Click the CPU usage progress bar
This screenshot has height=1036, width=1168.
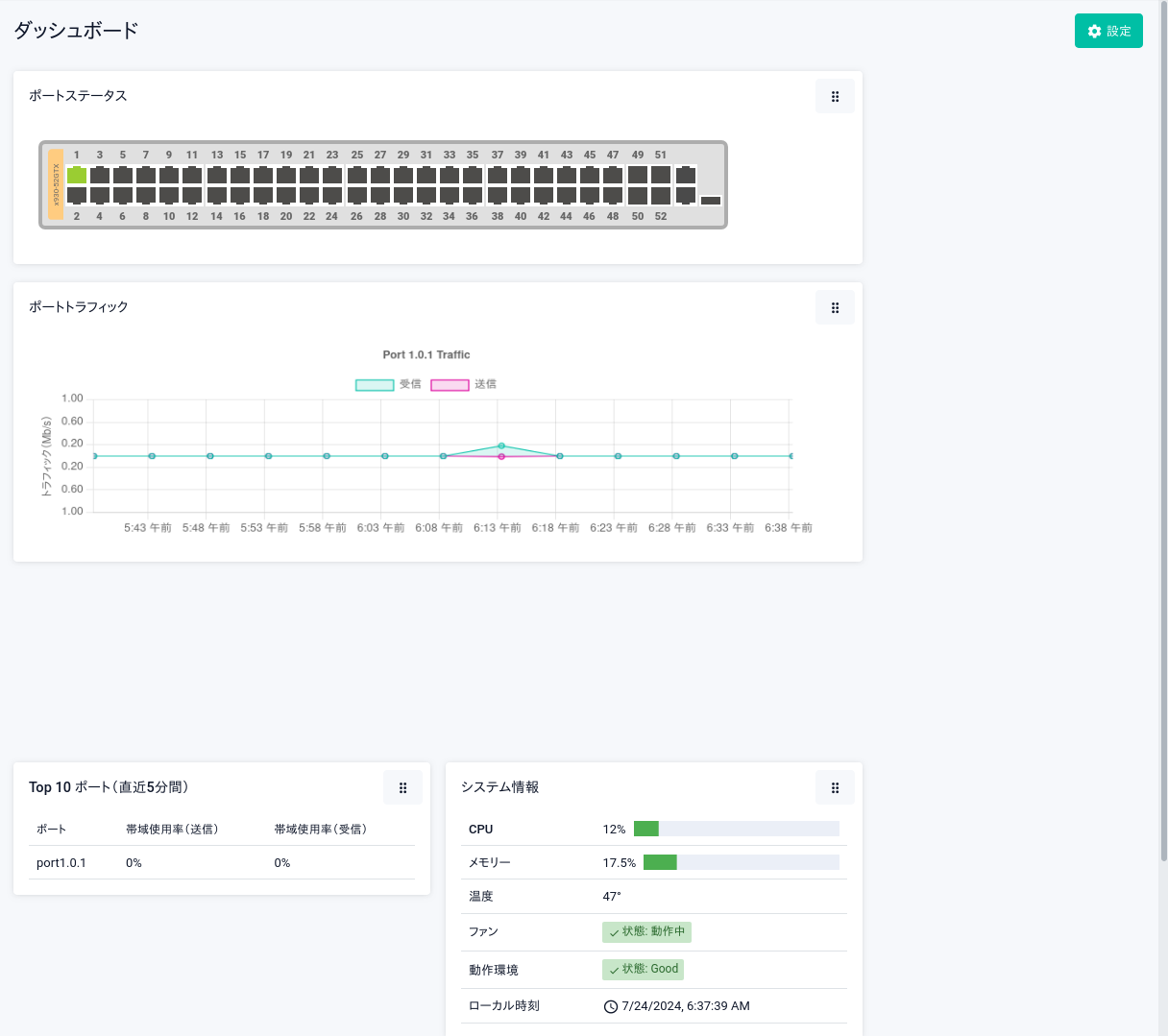pyautogui.click(x=736, y=829)
